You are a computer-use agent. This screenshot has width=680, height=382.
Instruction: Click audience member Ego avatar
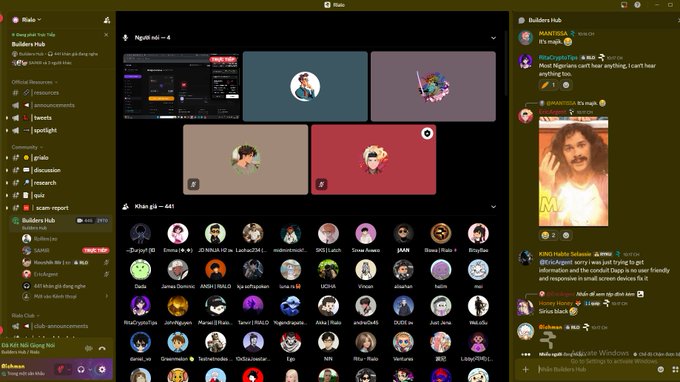[x=291, y=342]
